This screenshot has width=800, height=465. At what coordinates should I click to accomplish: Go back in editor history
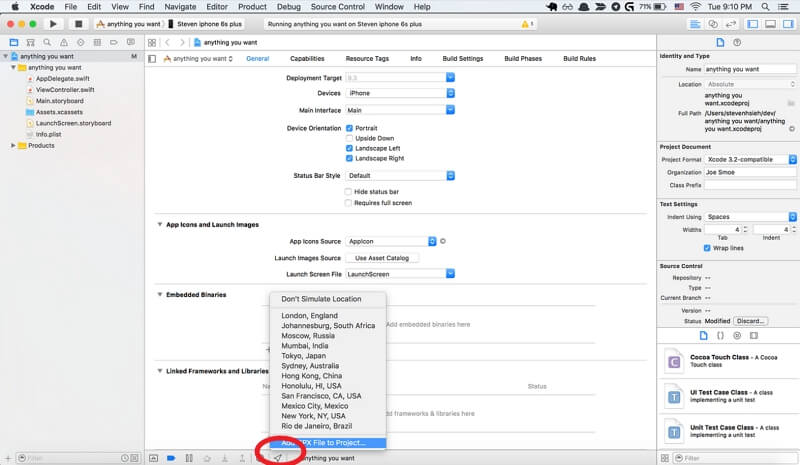[x=167, y=42]
